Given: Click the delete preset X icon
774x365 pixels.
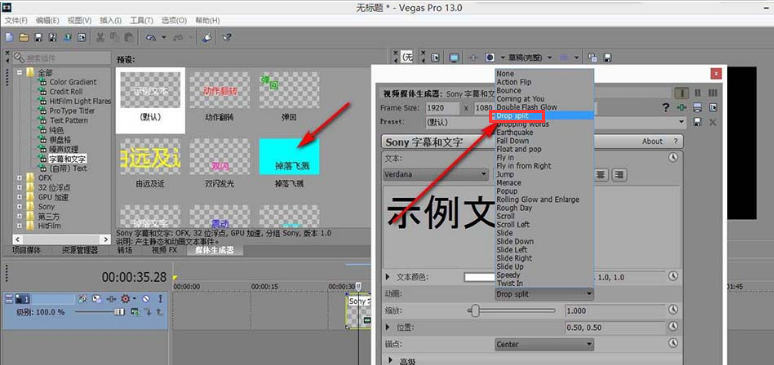Looking at the screenshot, I should 712,122.
